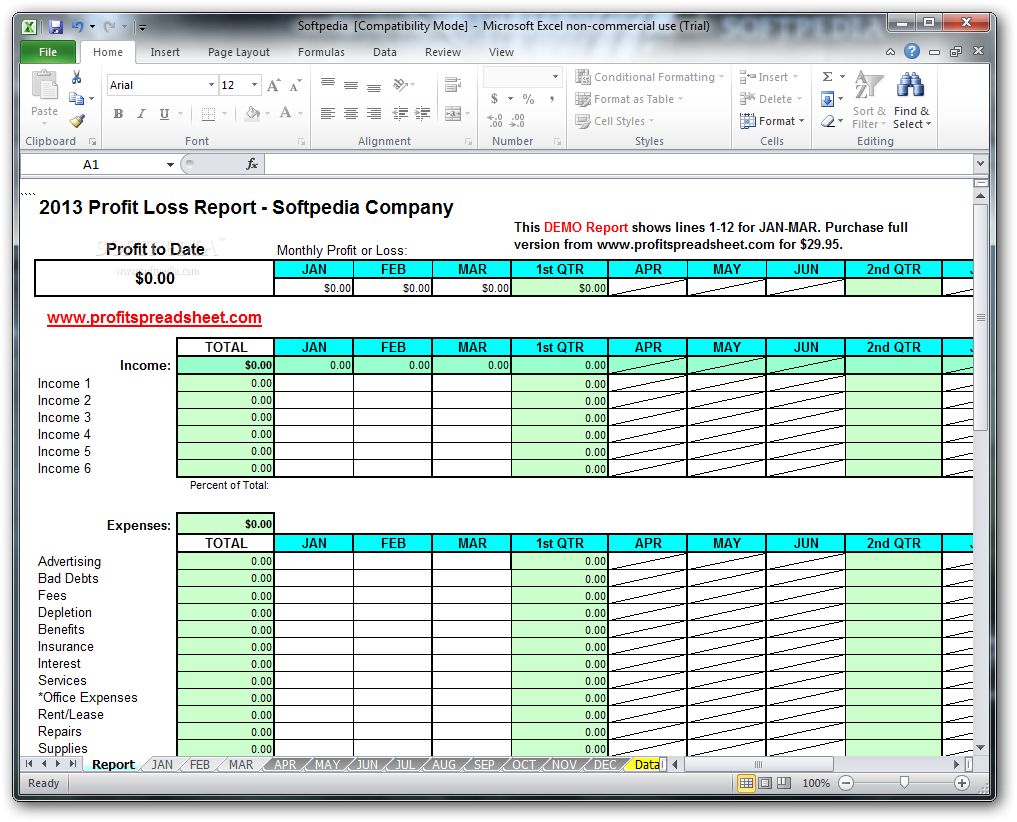The height and width of the screenshot is (822, 1017).
Task: Apply Accounting dollar number format
Action: point(494,99)
